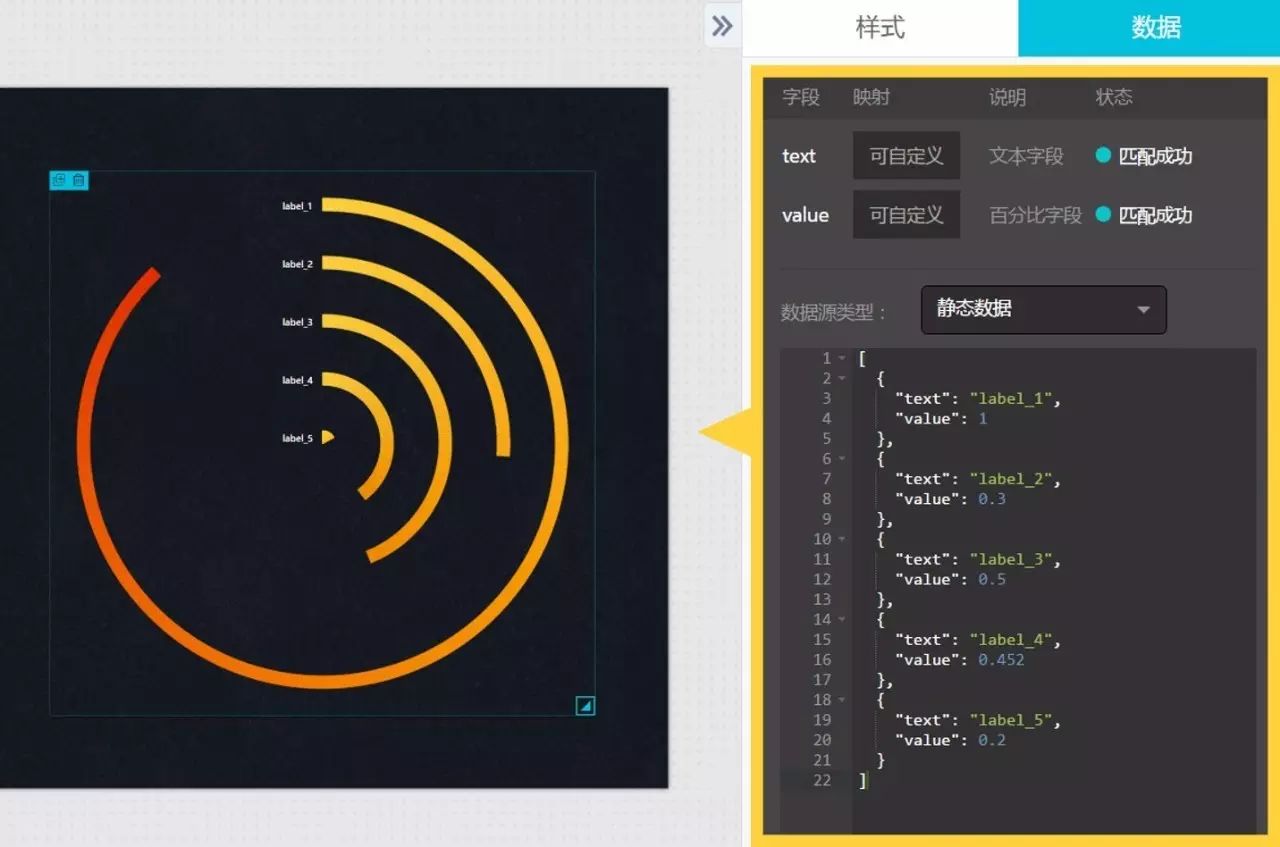The image size is (1280, 847).
Task: Click the teal status dot for value field
Action: click(x=1103, y=214)
